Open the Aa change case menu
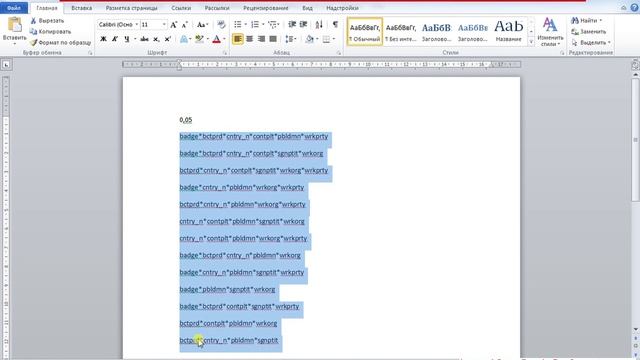640x360 pixels. pos(202,25)
